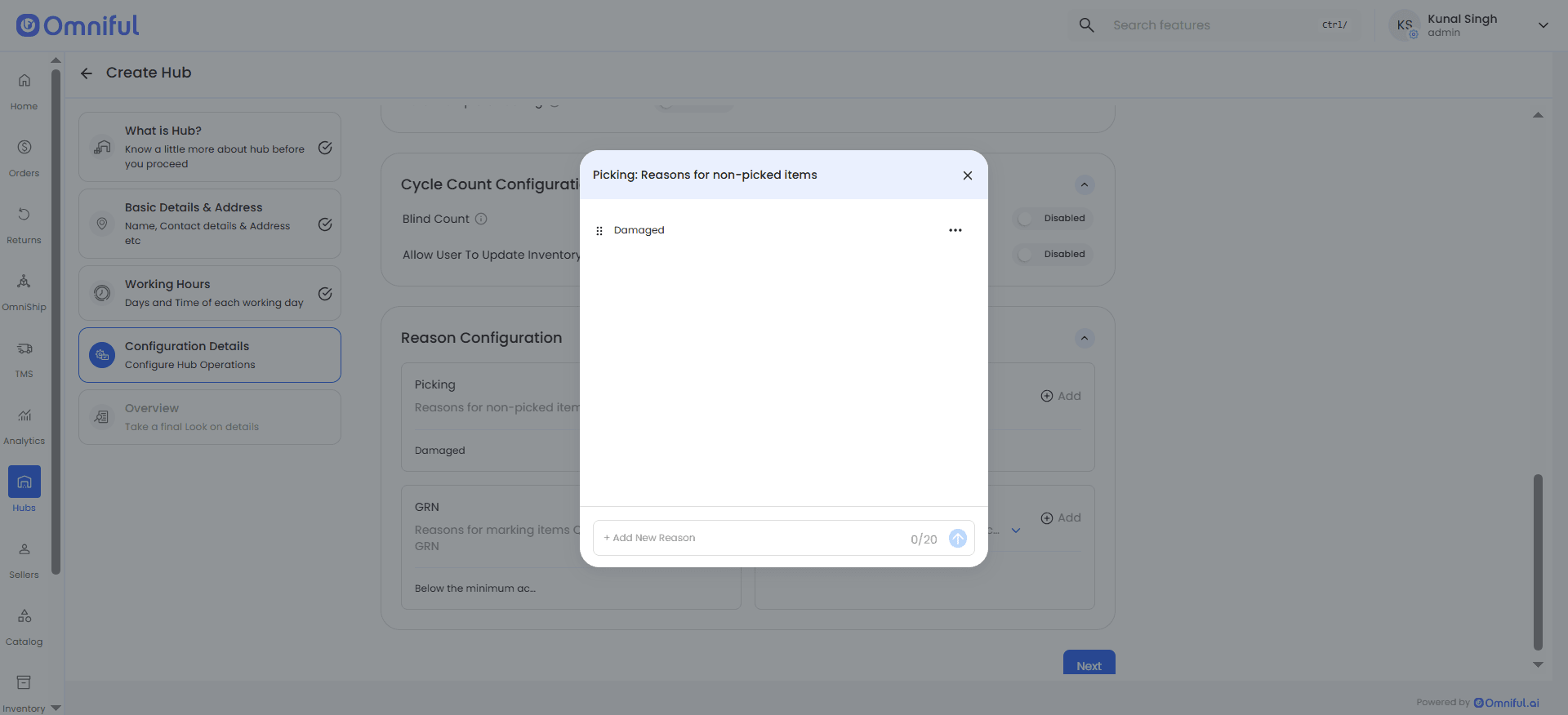Open the Kunal Singh account dropdown
This screenshot has width=1568, height=715.
1543,25
